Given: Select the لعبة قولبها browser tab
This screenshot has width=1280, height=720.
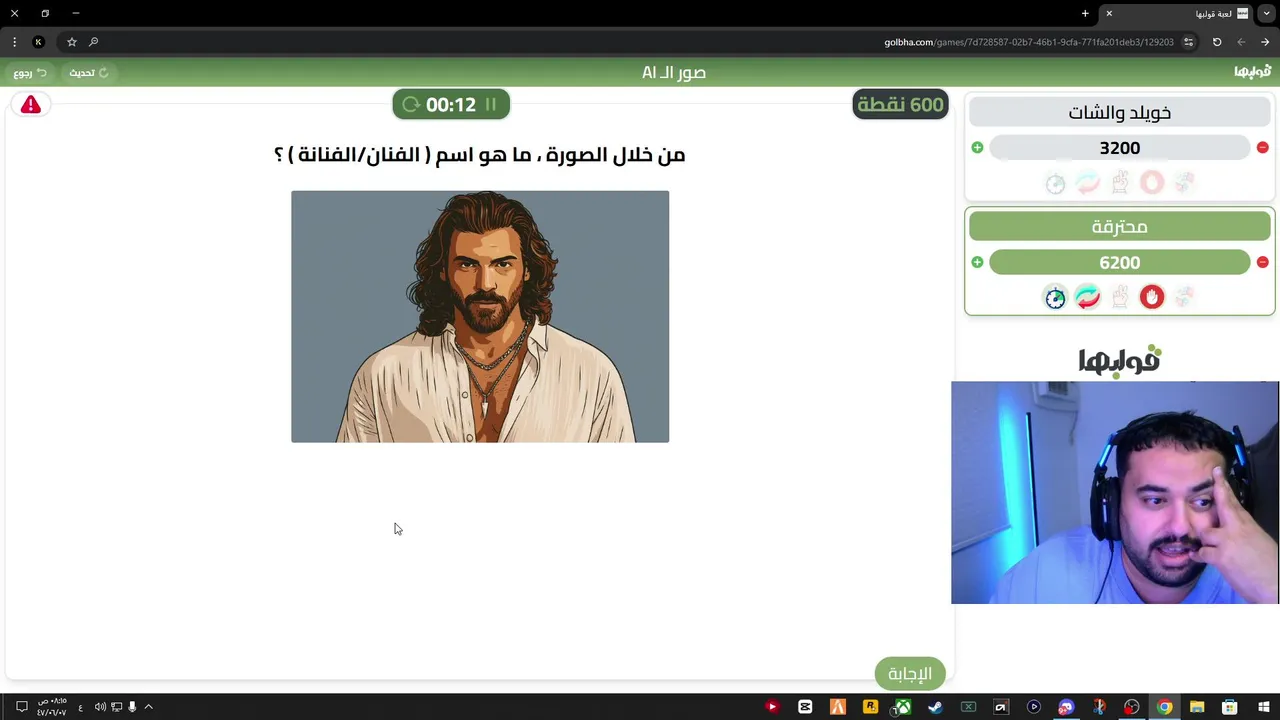Looking at the screenshot, I should click(1178, 14).
